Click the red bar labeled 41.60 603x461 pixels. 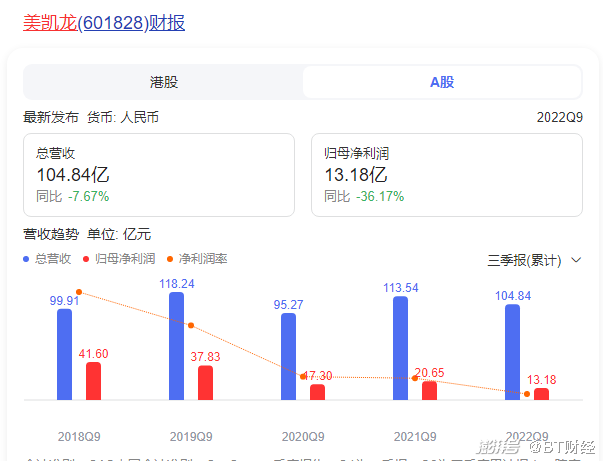point(93,381)
